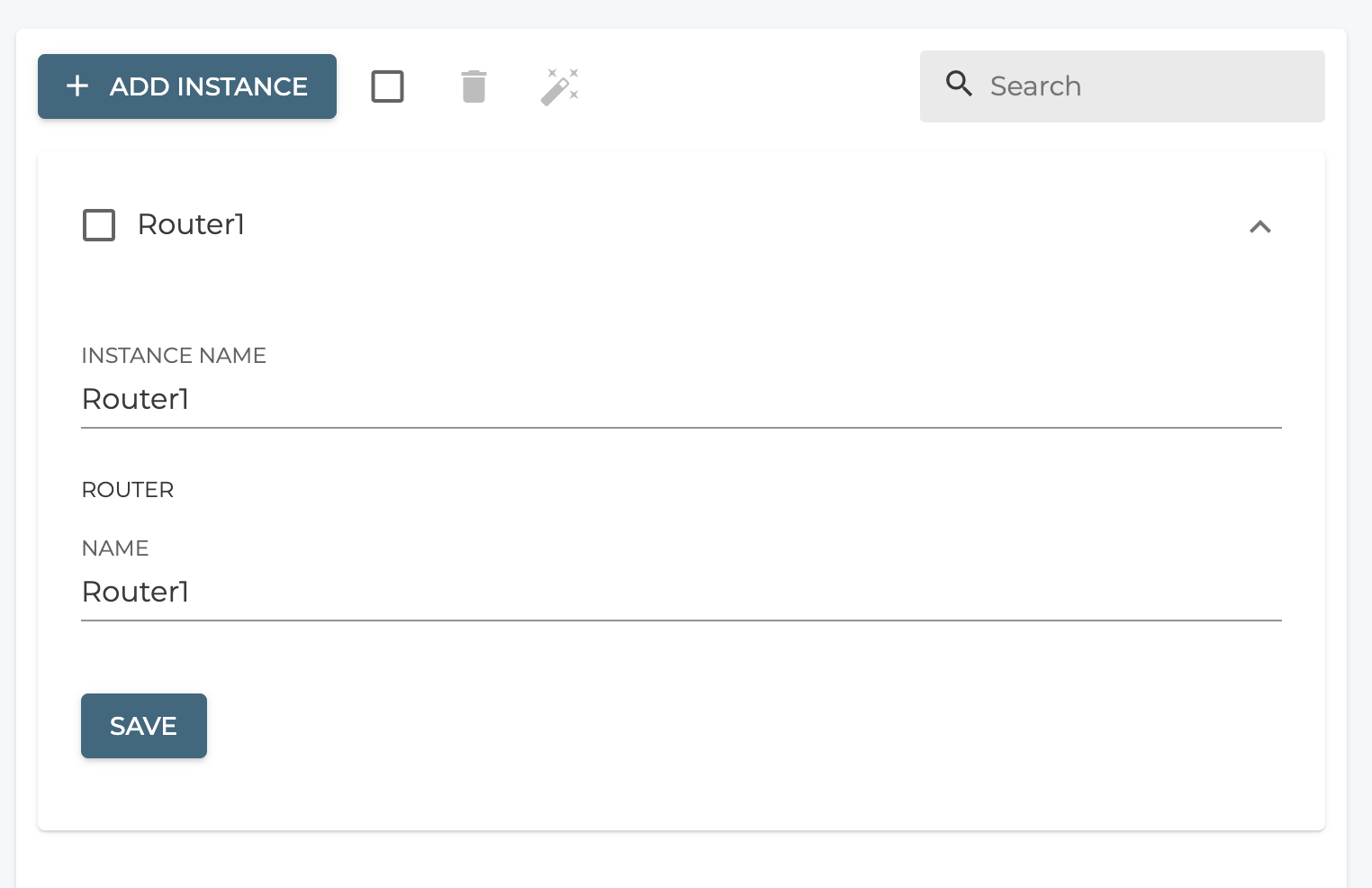Click Router1 value in Instance Name field
Viewport: 1372px width, 888px height.
tap(135, 399)
